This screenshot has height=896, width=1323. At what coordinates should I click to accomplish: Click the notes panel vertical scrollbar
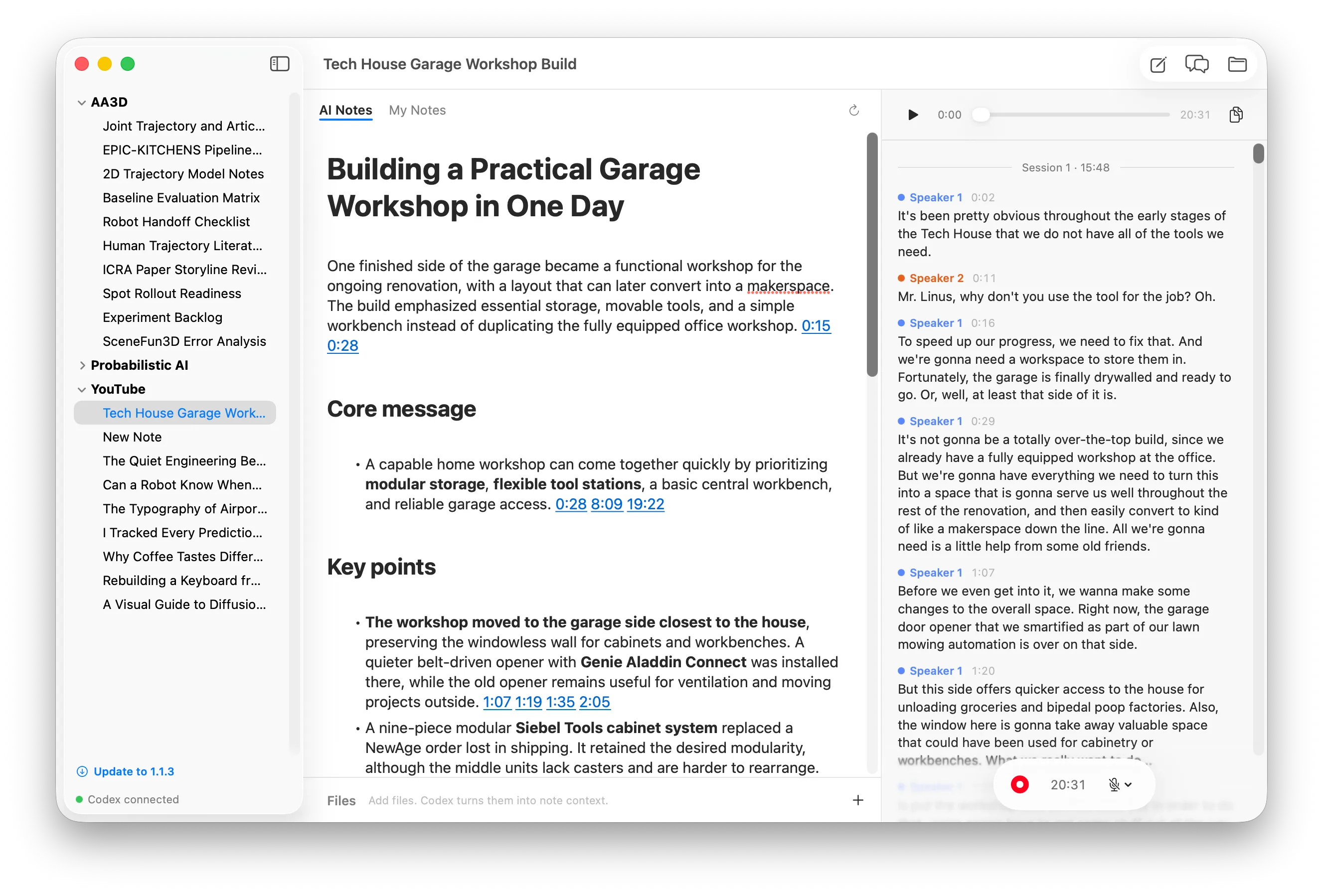(872, 255)
